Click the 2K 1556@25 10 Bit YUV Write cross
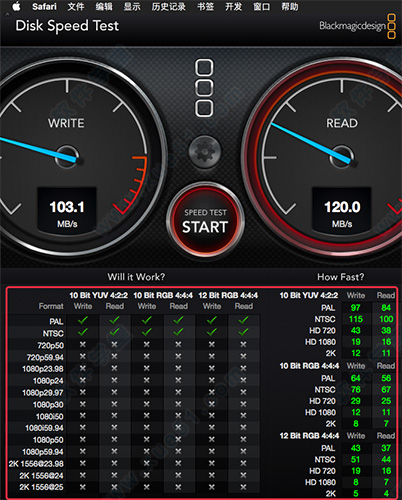 tap(83, 487)
